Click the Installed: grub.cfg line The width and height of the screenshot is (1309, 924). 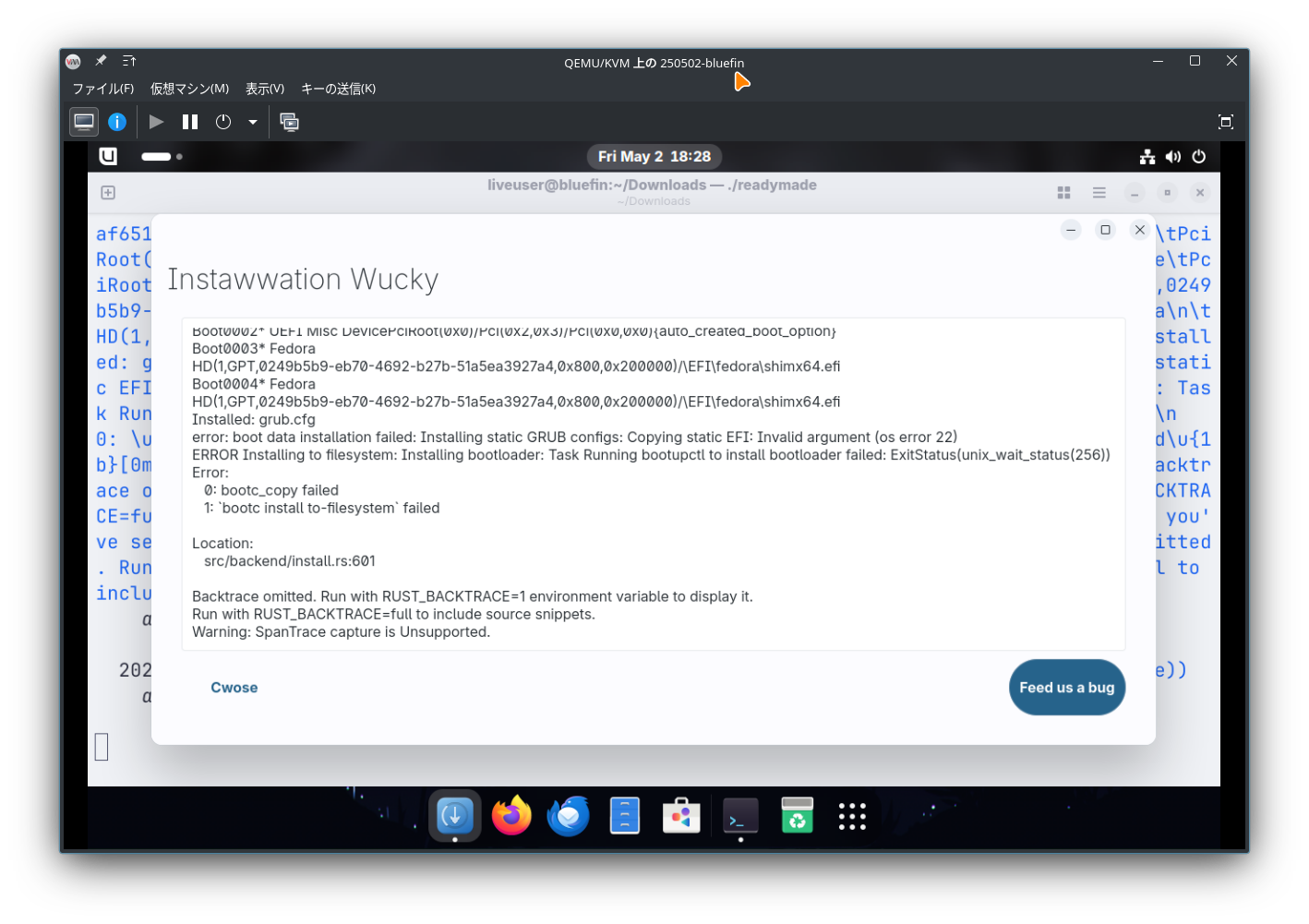tap(254, 419)
